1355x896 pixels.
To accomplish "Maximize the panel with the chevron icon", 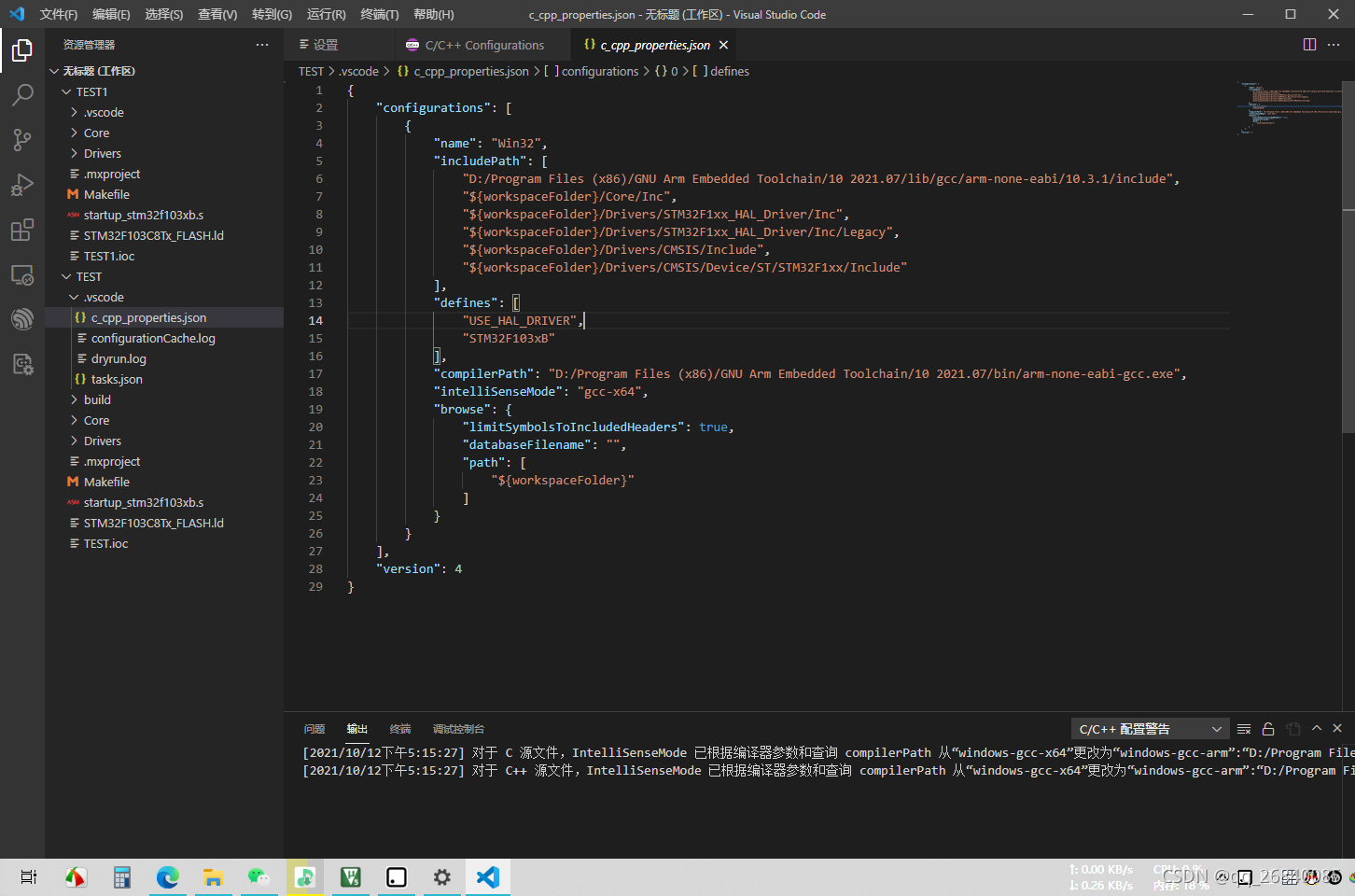I will (x=1316, y=729).
